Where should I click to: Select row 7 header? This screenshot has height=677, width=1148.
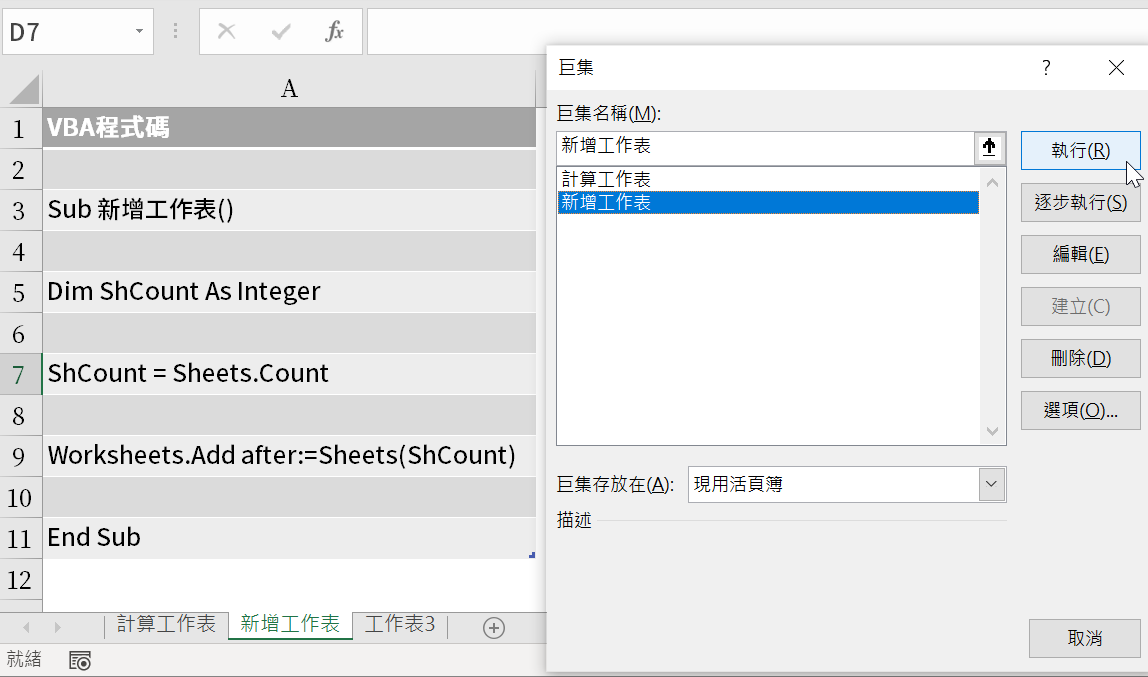(x=20, y=375)
